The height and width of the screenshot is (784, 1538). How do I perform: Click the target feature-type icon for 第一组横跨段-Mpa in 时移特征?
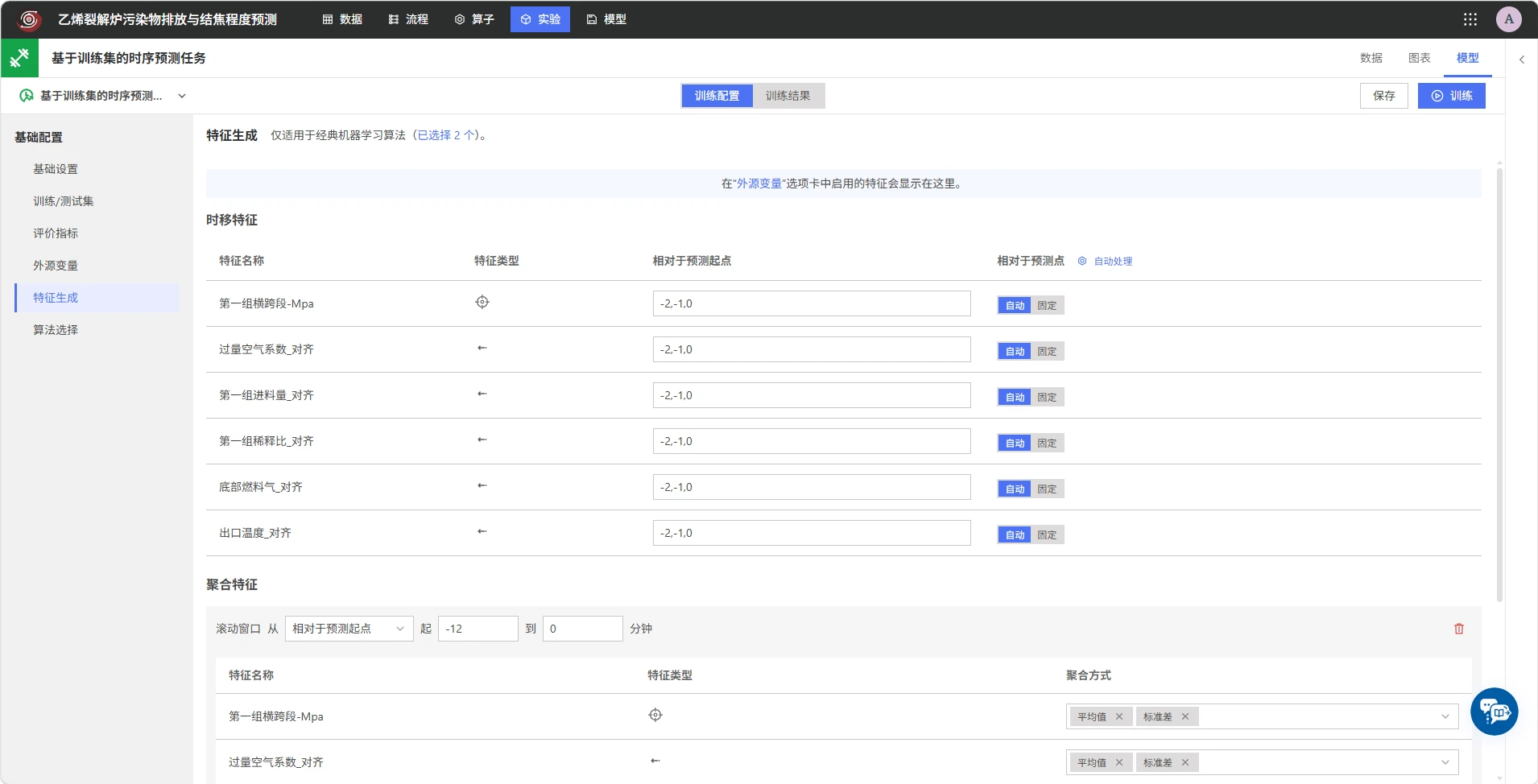tap(482, 302)
